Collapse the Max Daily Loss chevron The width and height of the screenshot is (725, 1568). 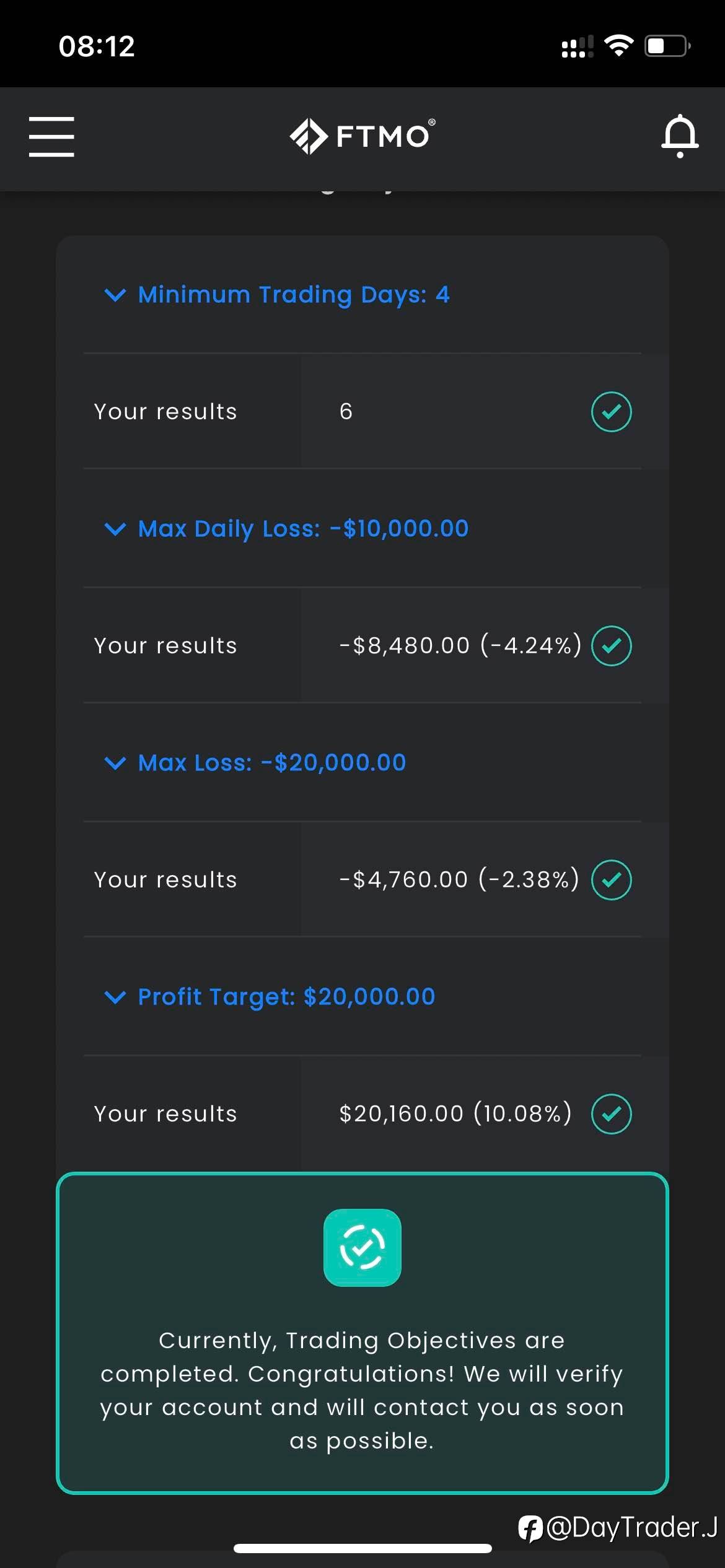(115, 529)
